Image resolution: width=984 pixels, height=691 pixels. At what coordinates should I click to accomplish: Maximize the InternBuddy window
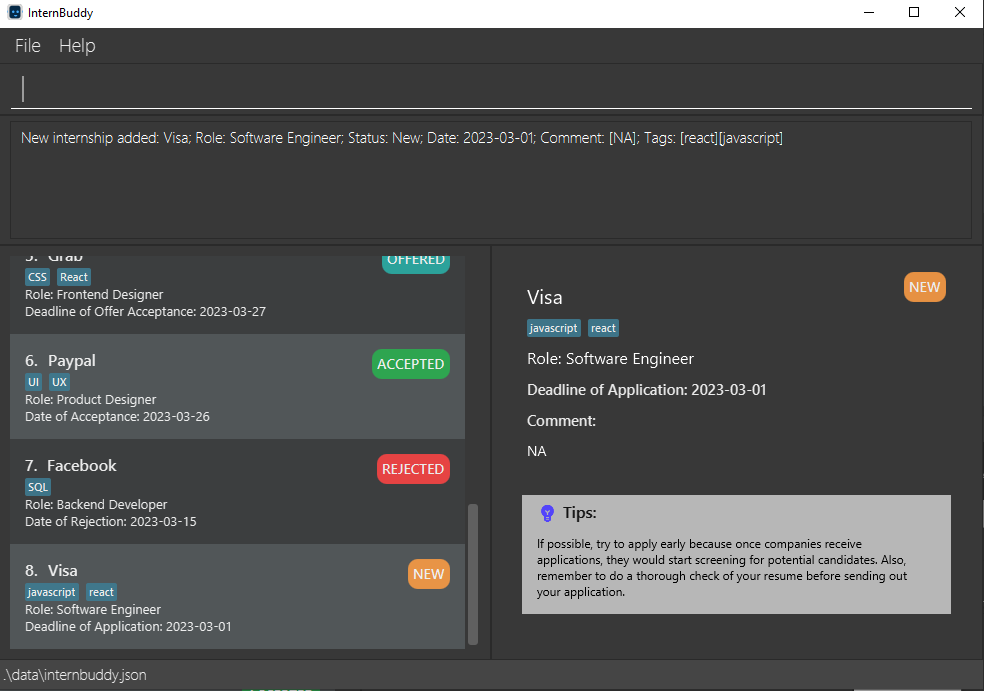[914, 13]
